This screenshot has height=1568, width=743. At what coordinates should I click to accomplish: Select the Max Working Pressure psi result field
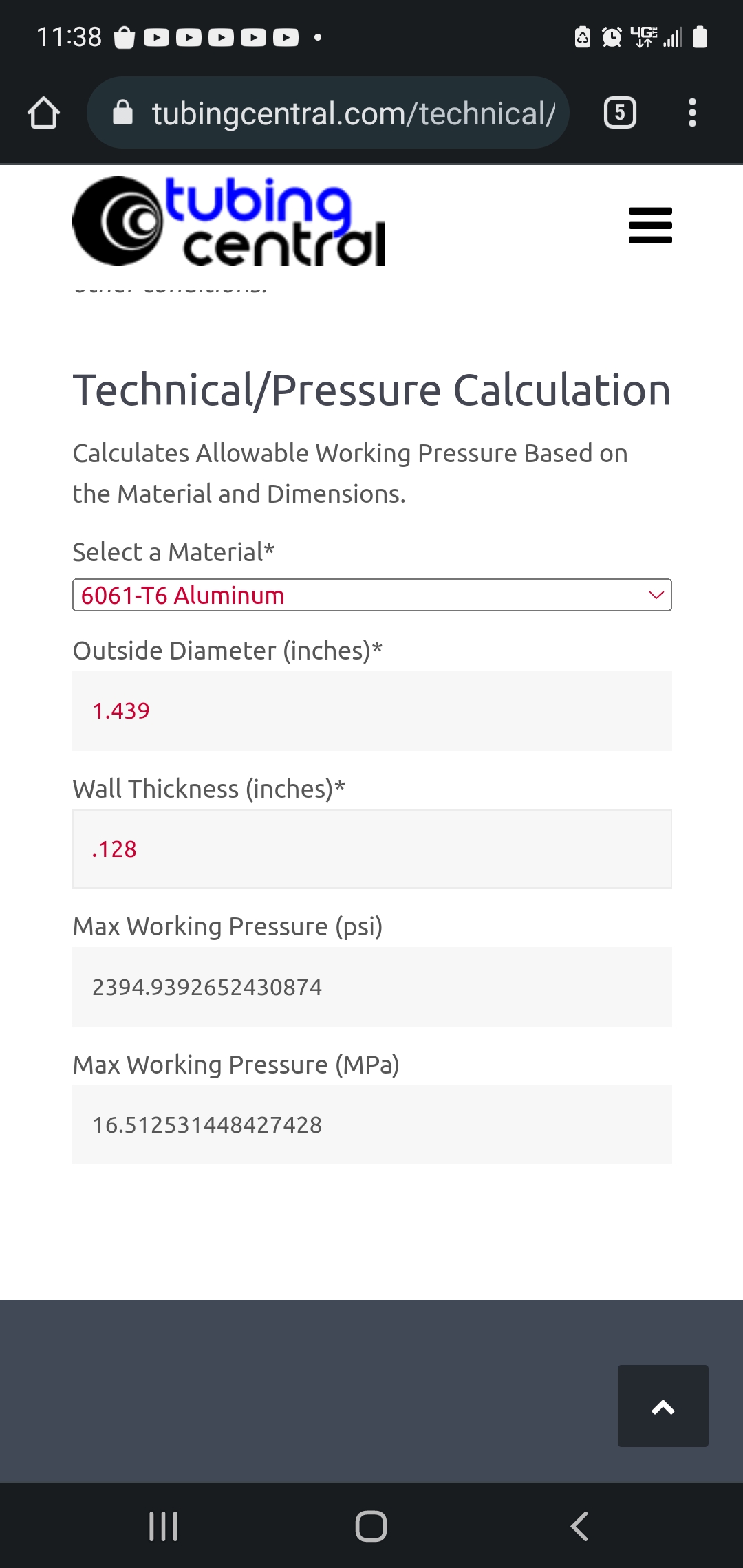[x=372, y=987]
